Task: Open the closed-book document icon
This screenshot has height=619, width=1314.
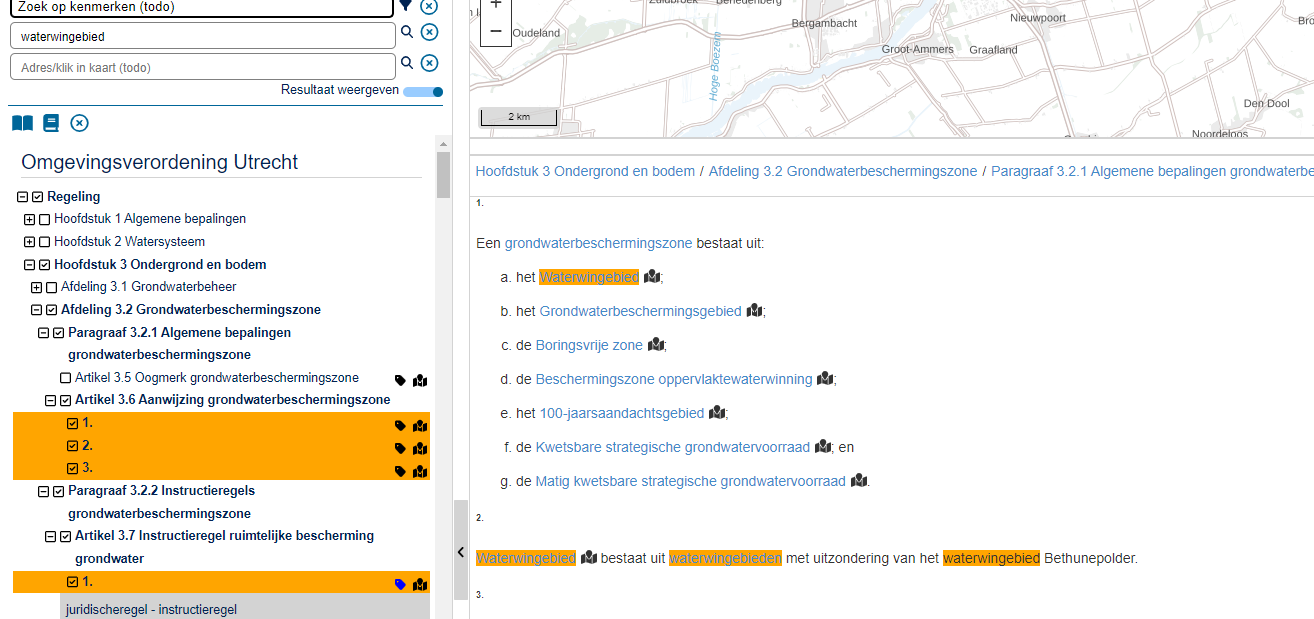Action: point(51,123)
